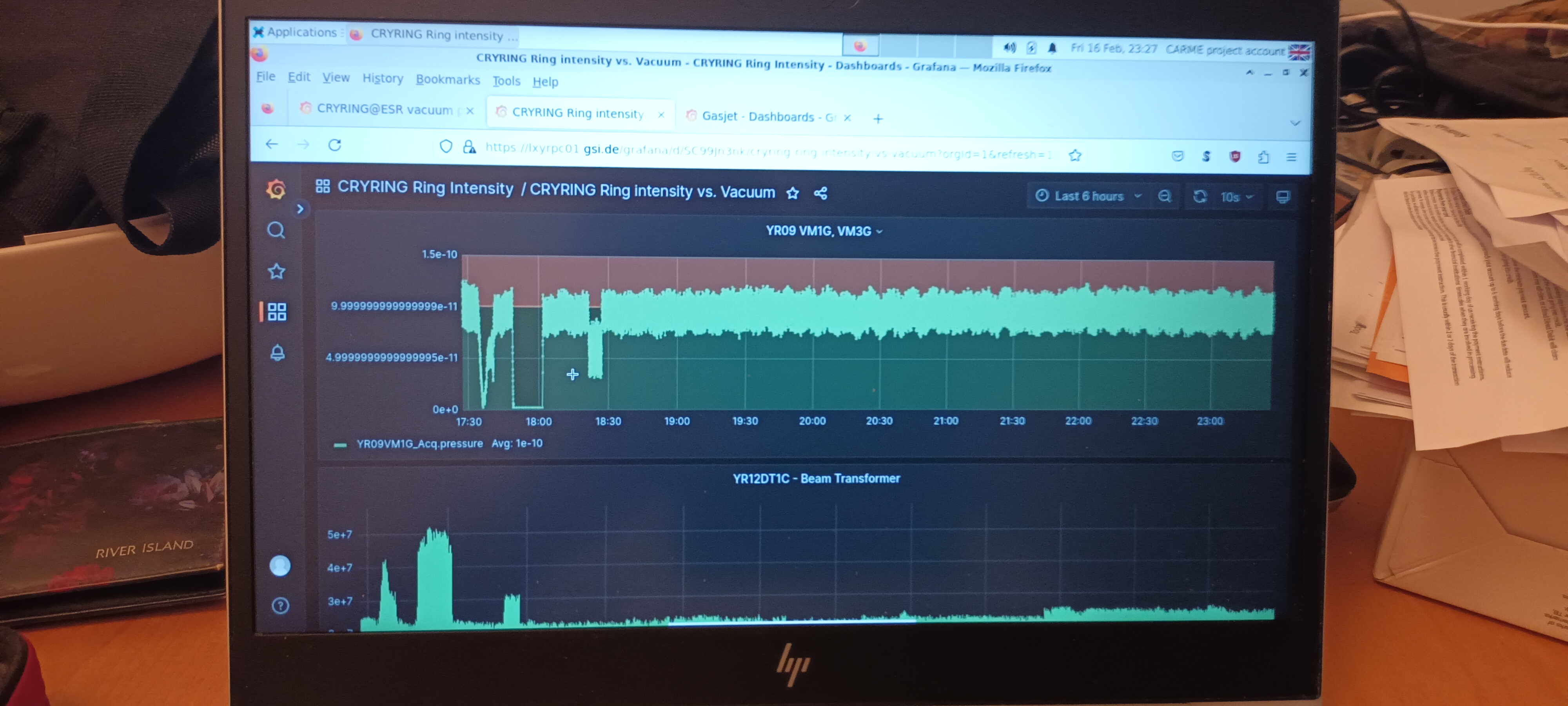The image size is (1568, 706).
Task: Click CRYRING Ring Intensity breadcrumb link
Action: 425,187
